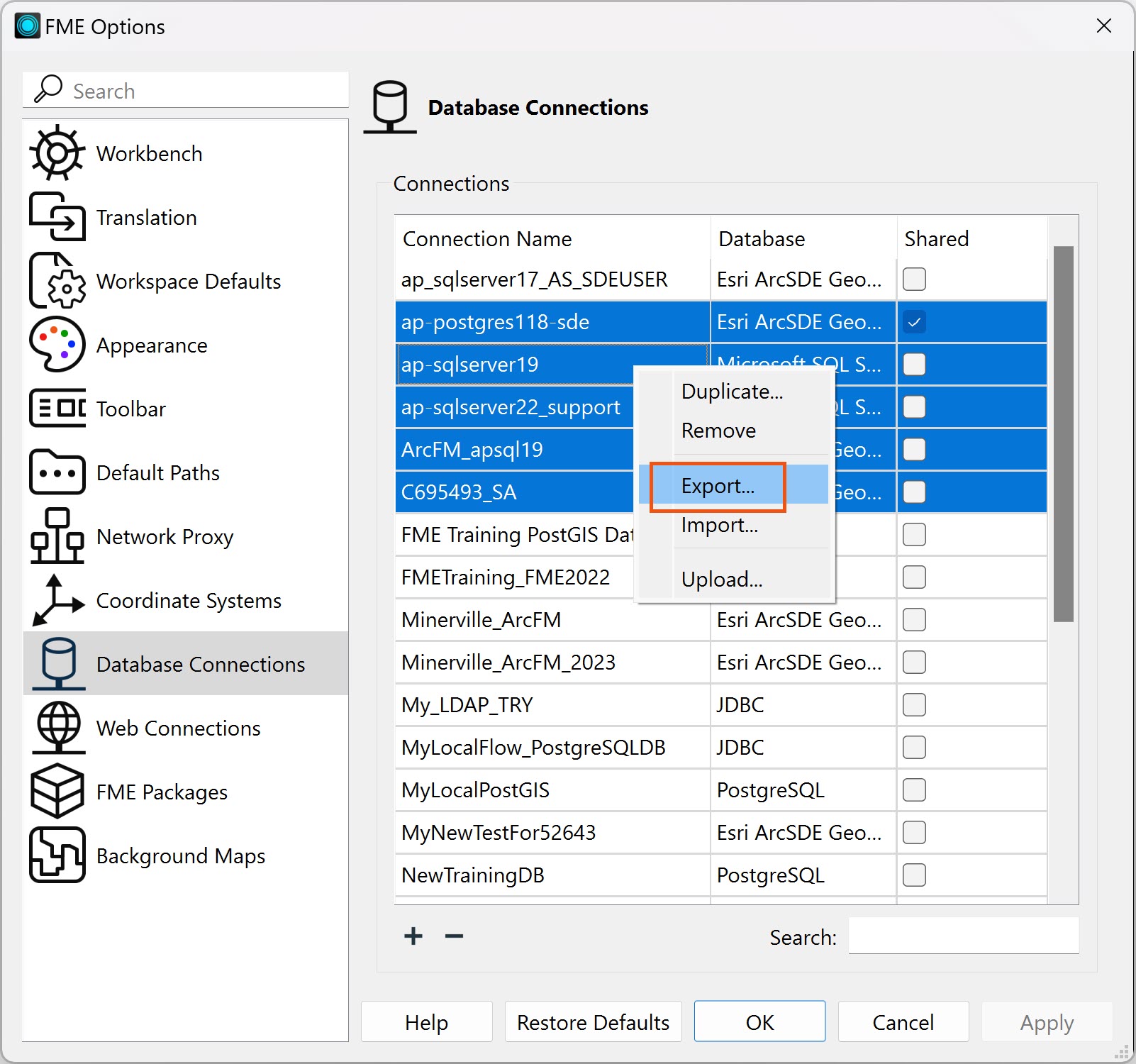Toggle Shared checkbox for NewTrainingDB
Image resolution: width=1136 pixels, height=1064 pixels.
point(914,875)
